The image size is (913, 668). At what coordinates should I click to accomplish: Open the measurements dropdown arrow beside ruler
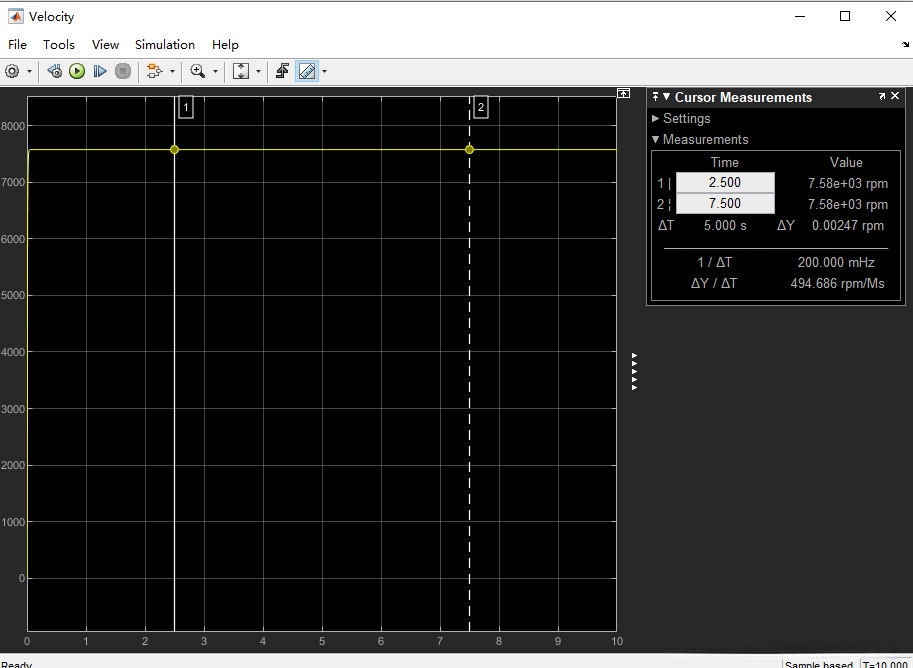click(324, 72)
